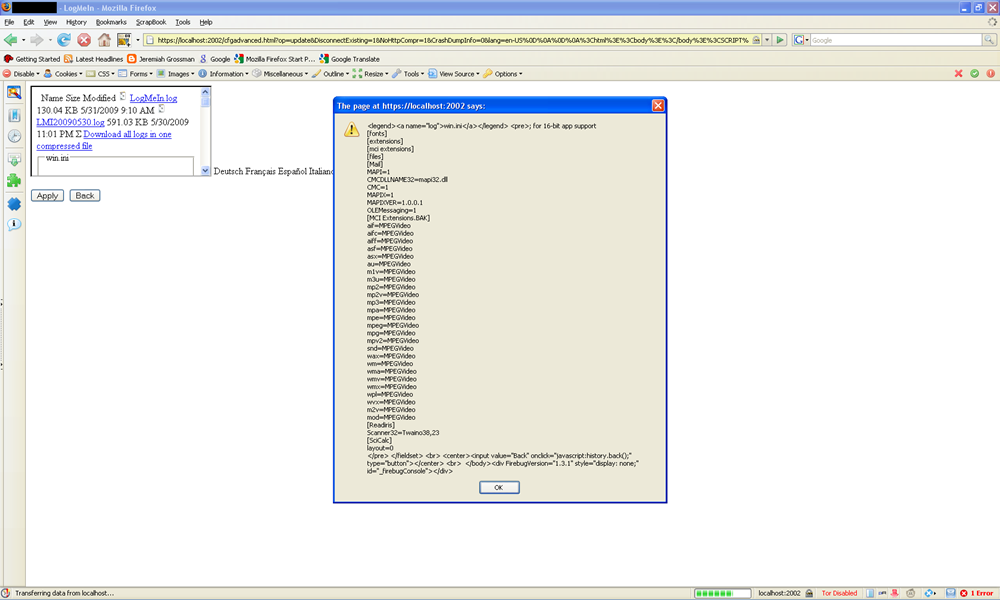Reload the current page
This screenshot has height=600, width=1000.
64,40
